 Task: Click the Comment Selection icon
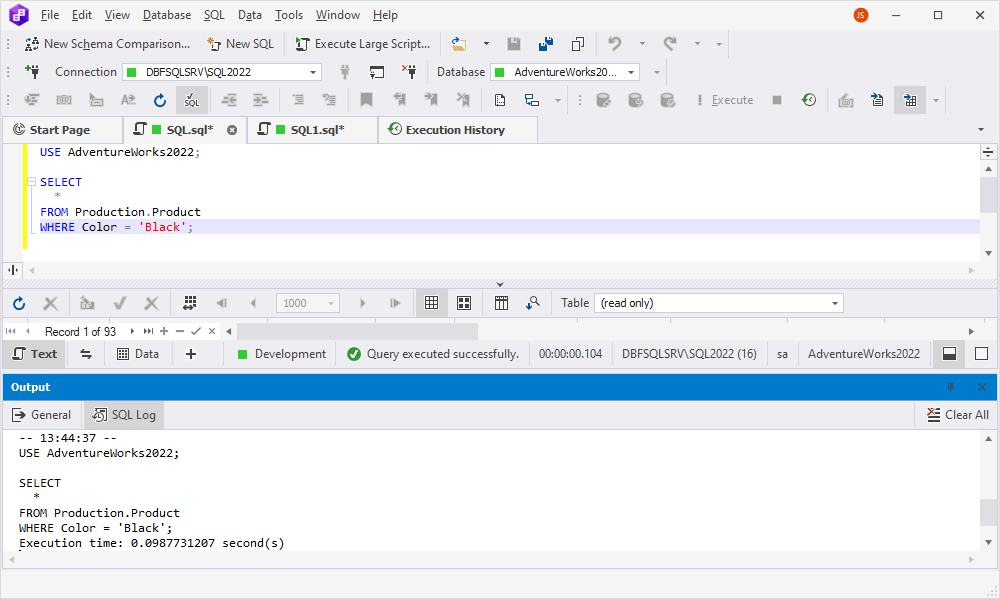pyautogui.click(x=298, y=100)
